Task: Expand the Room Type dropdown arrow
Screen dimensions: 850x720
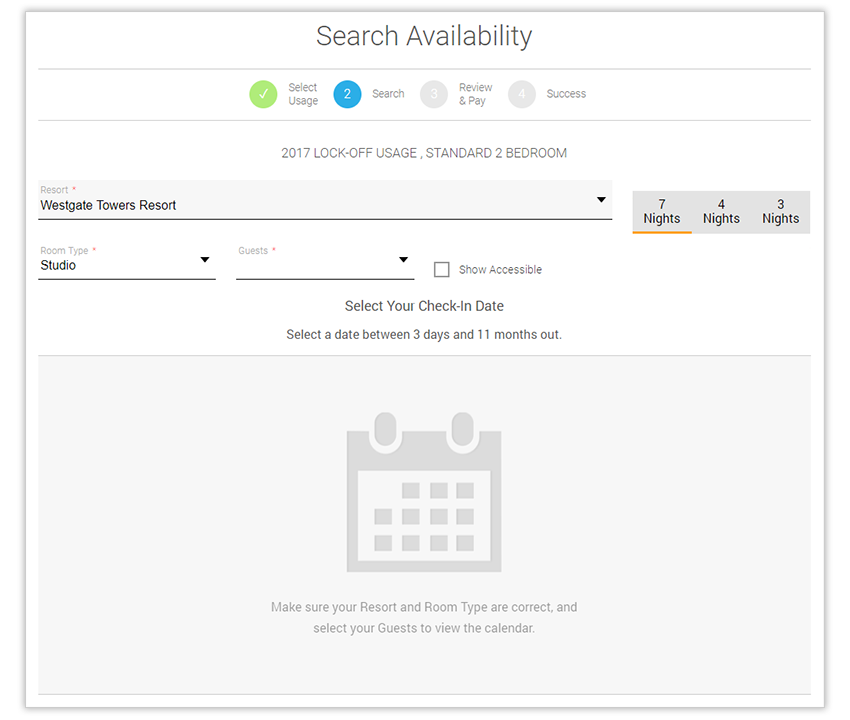Action: coord(205,260)
